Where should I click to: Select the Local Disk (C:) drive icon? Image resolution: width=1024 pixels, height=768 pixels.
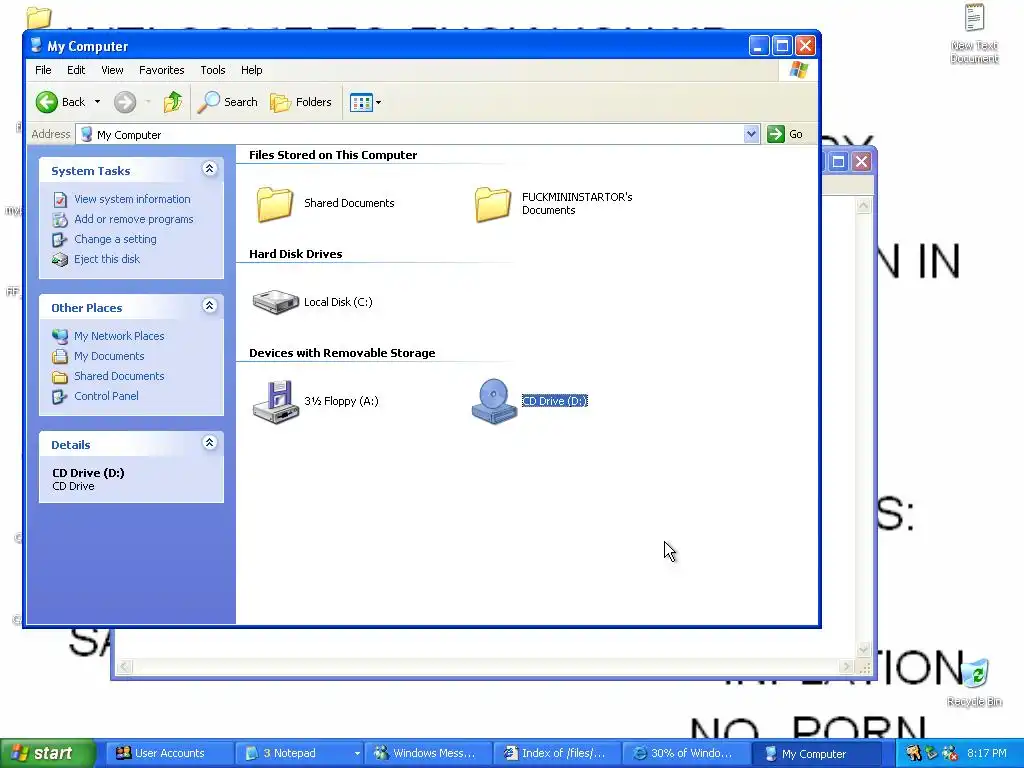(x=276, y=302)
